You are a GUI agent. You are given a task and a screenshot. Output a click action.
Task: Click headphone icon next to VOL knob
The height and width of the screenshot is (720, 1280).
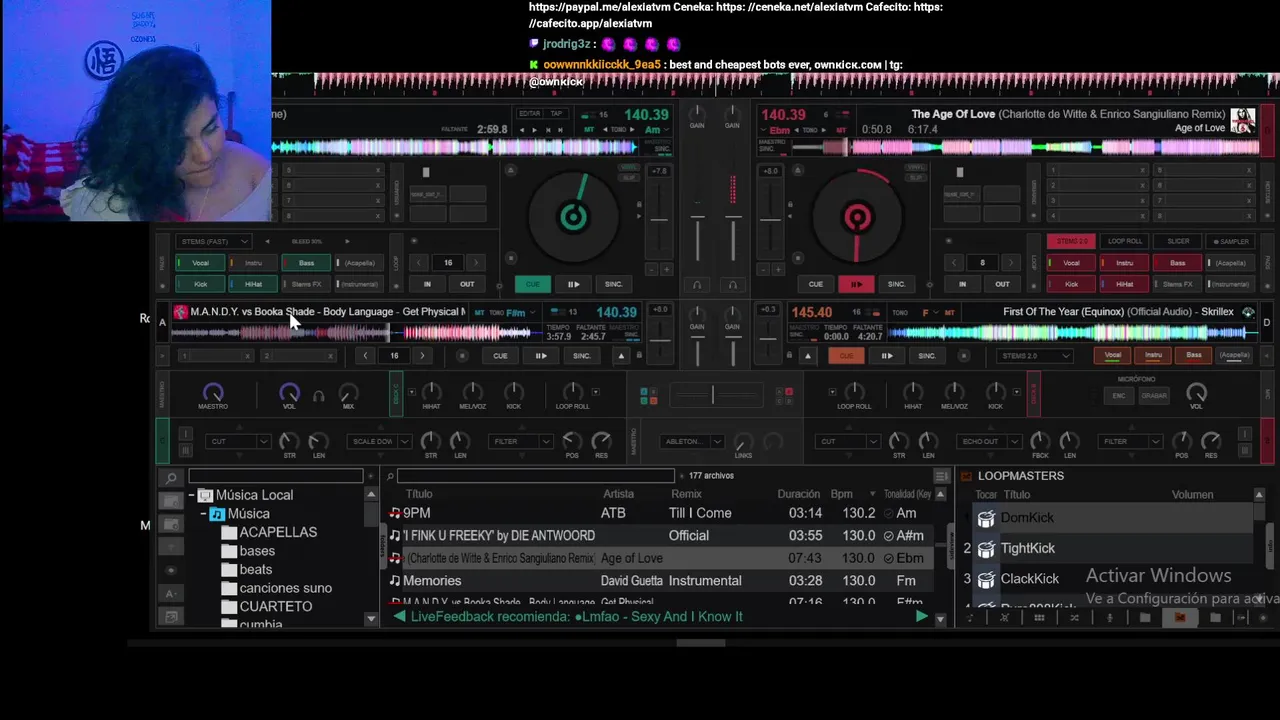318,396
